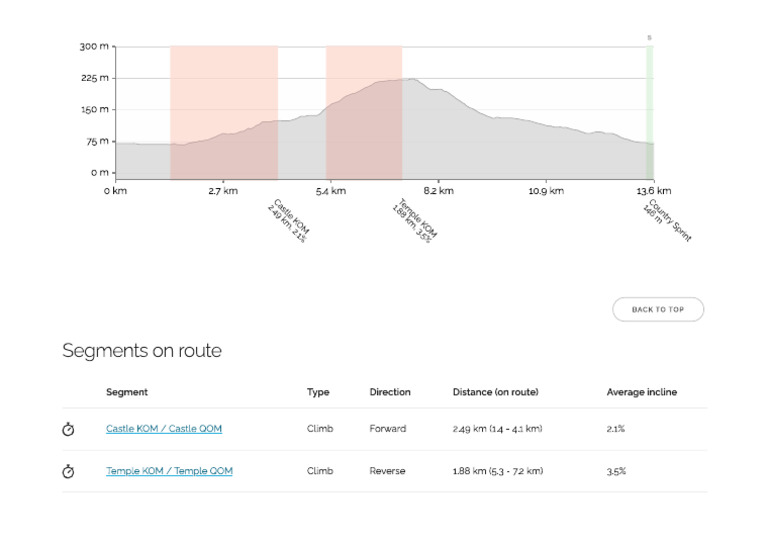This screenshot has height=543, width=768.
Task: Click the green Country Sprint band on the chart
Action: (650, 110)
